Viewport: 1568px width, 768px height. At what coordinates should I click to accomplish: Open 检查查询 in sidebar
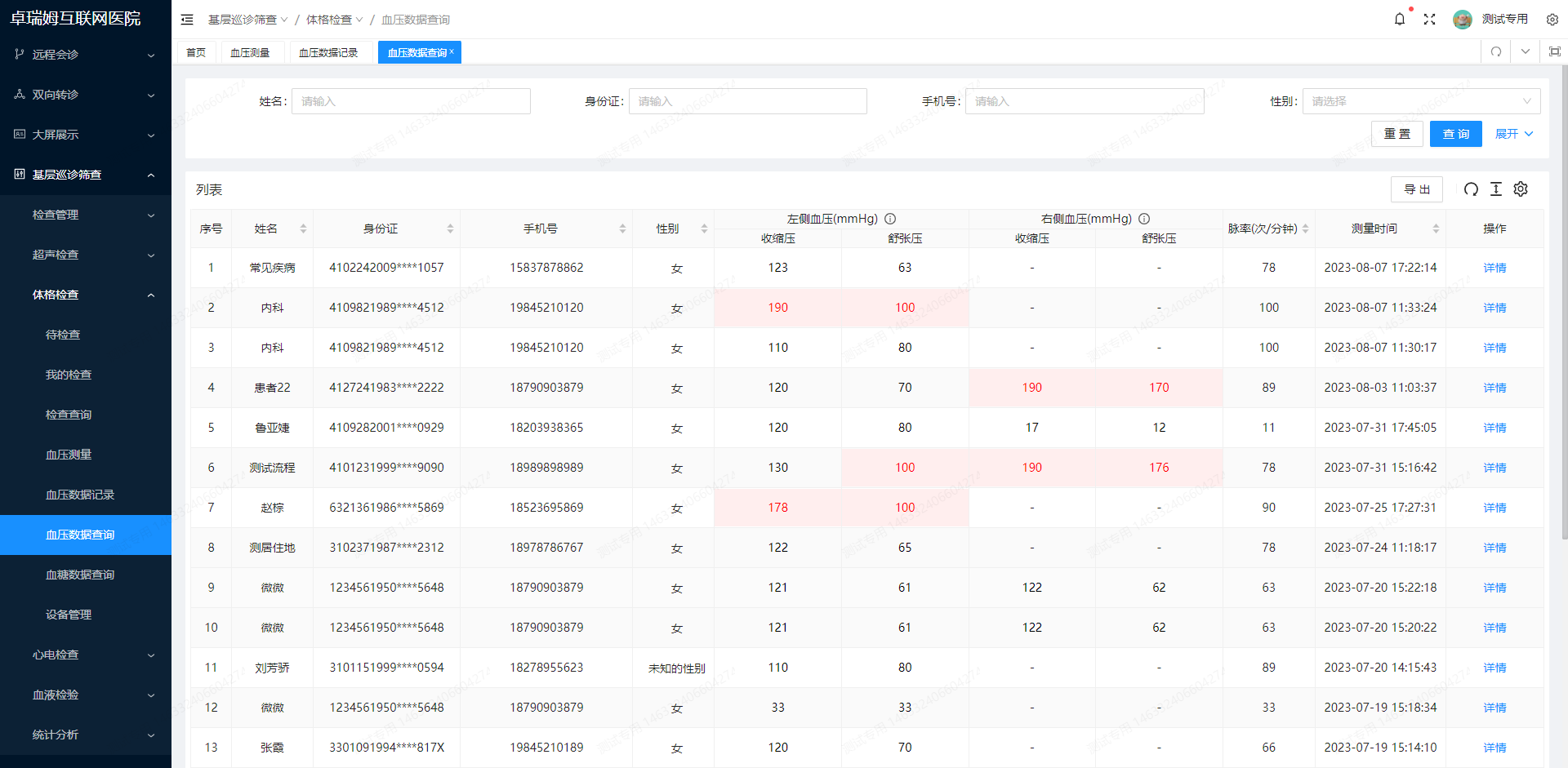[86, 415]
